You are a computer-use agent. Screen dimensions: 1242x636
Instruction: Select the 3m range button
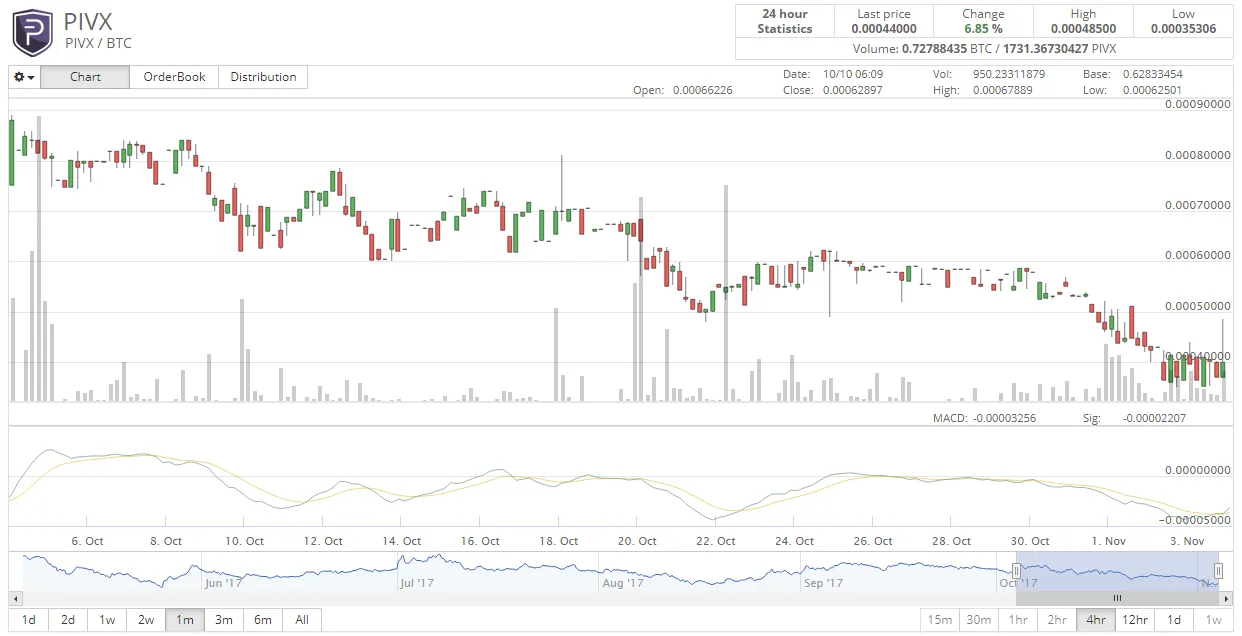[x=224, y=620]
